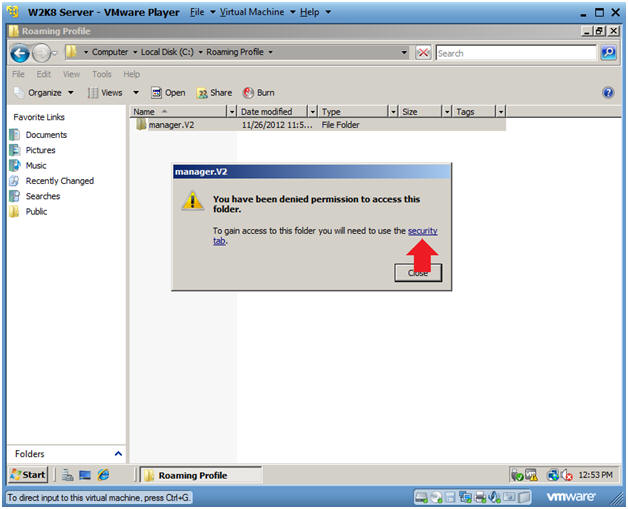Click in the Search input field
This screenshot has width=628, height=509.
click(x=516, y=53)
